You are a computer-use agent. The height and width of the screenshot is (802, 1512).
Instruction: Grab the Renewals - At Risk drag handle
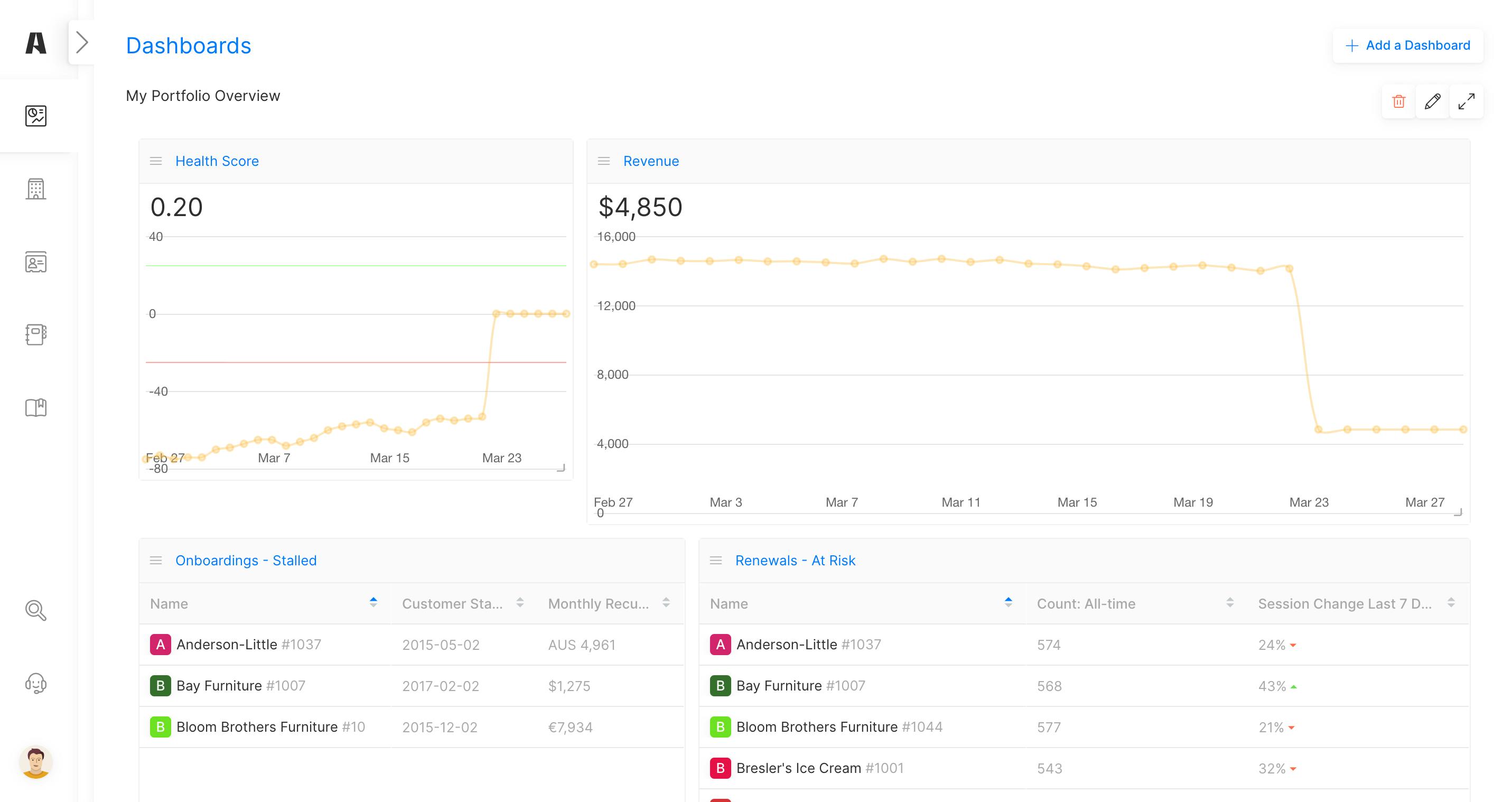tap(716, 560)
